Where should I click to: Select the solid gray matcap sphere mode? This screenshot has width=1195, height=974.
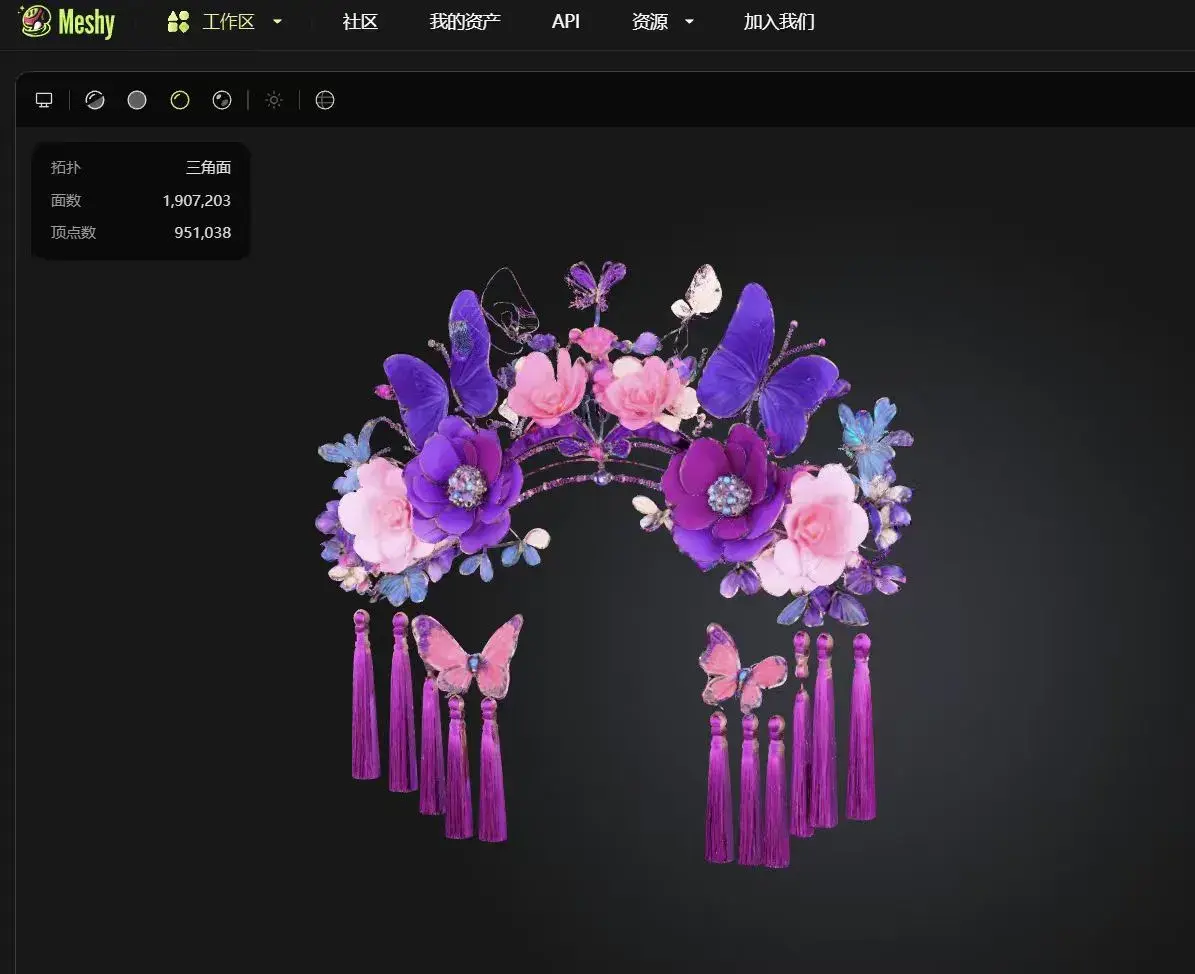[x=137, y=99]
